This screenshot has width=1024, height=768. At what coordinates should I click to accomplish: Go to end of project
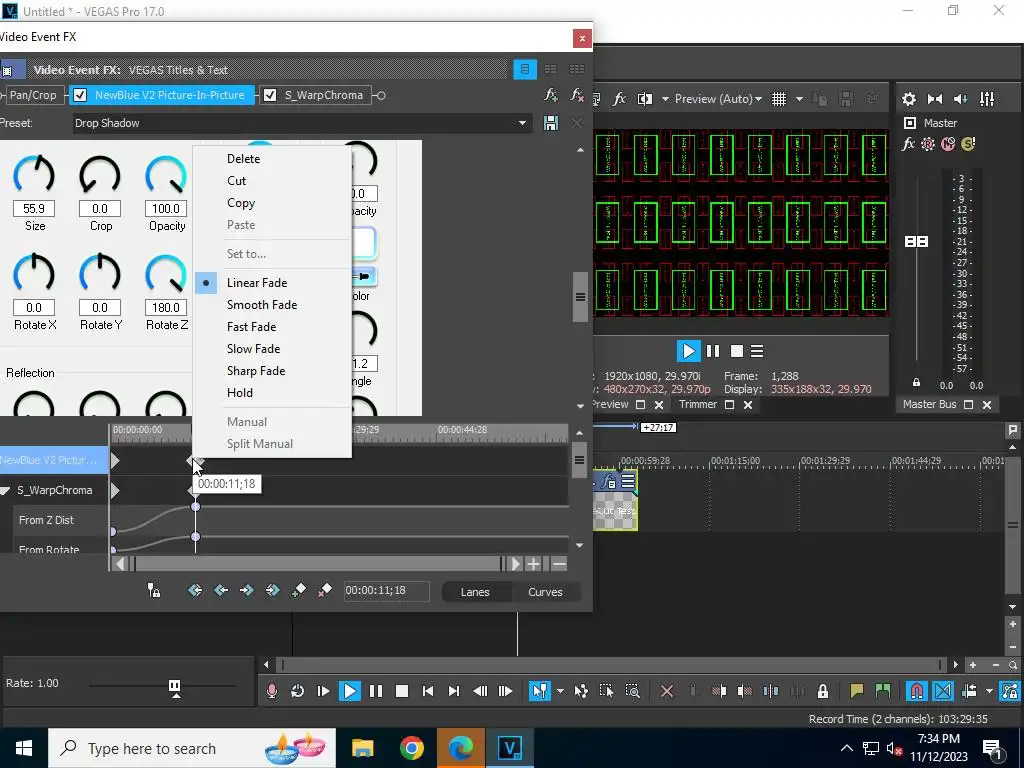coord(454,691)
